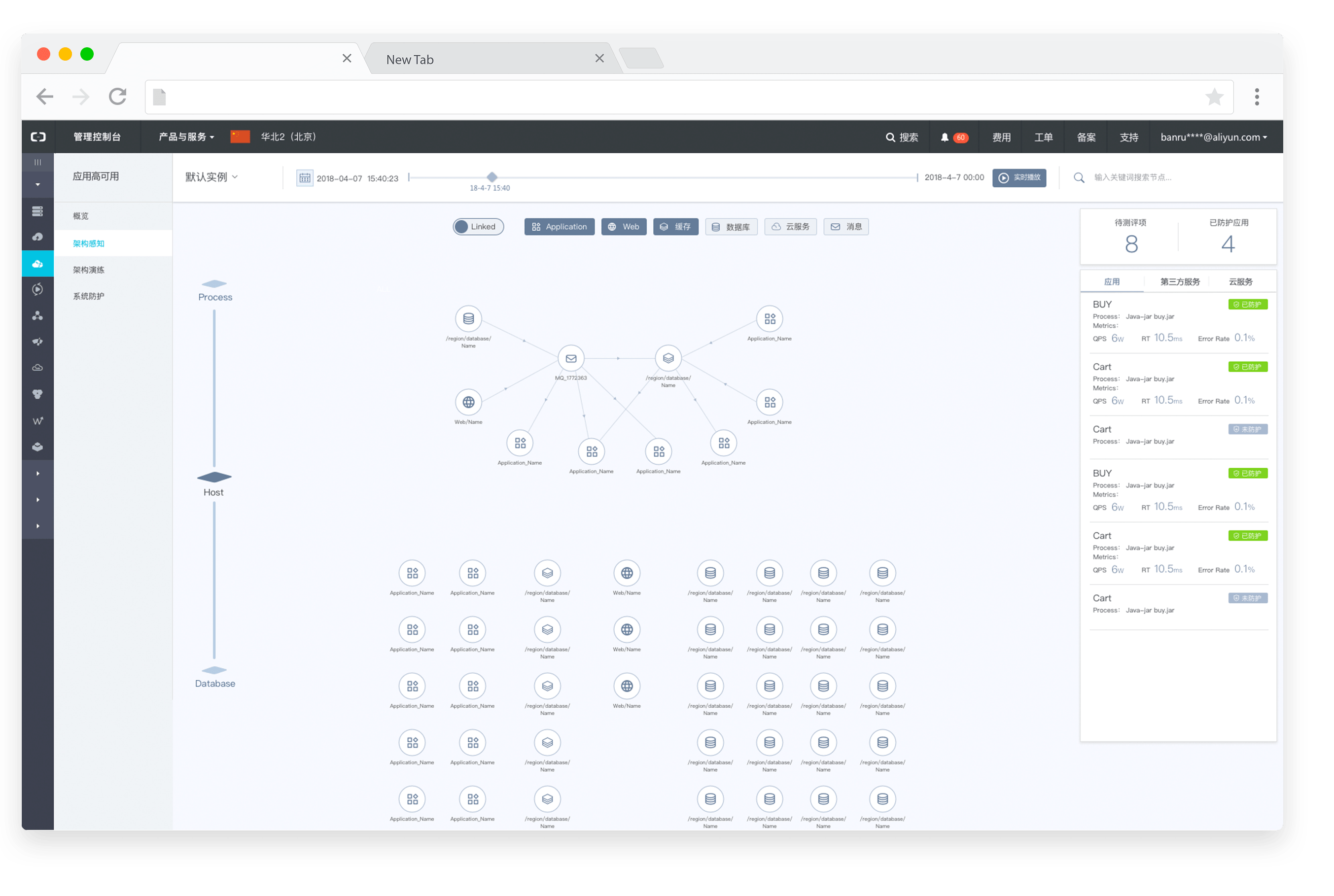
Task: Open the cluster nodes icon in left sidebar
Action: point(38,316)
